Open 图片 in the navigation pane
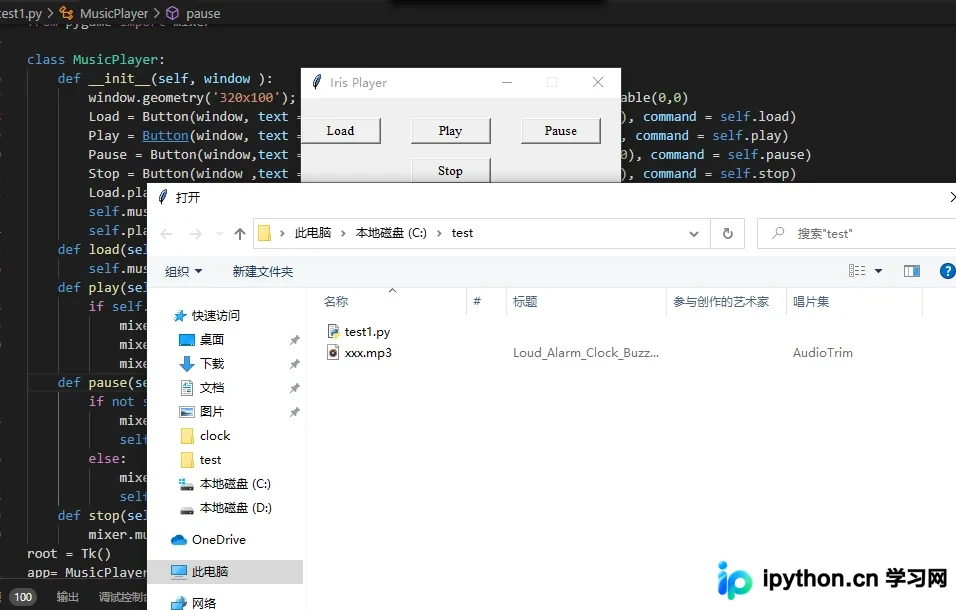 [212, 412]
